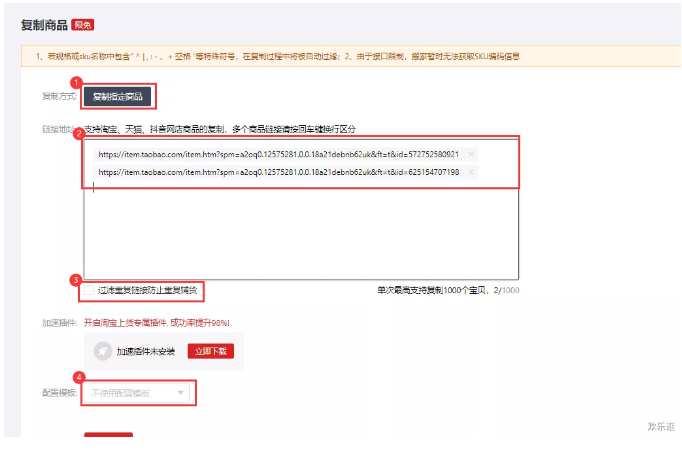Remove the link ending in 572752580921

coord(471,154)
